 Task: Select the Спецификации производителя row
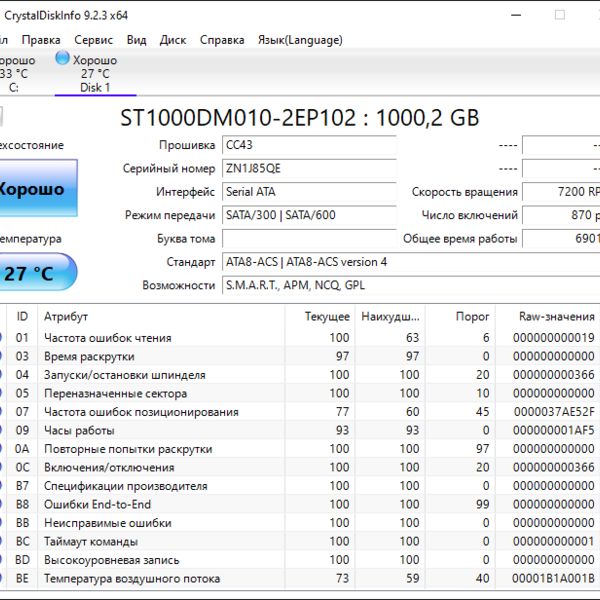coord(300,486)
